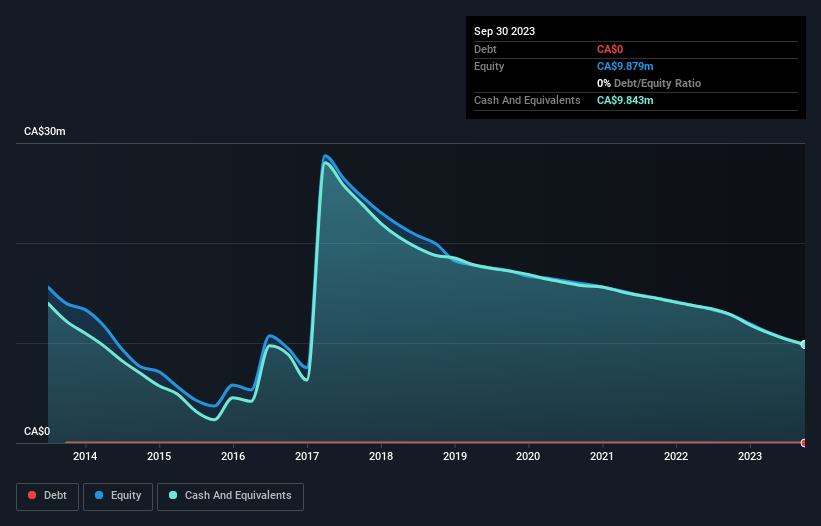Image resolution: width=821 pixels, height=526 pixels.
Task: Click the 2017 x-axis label
Action: tap(307, 456)
